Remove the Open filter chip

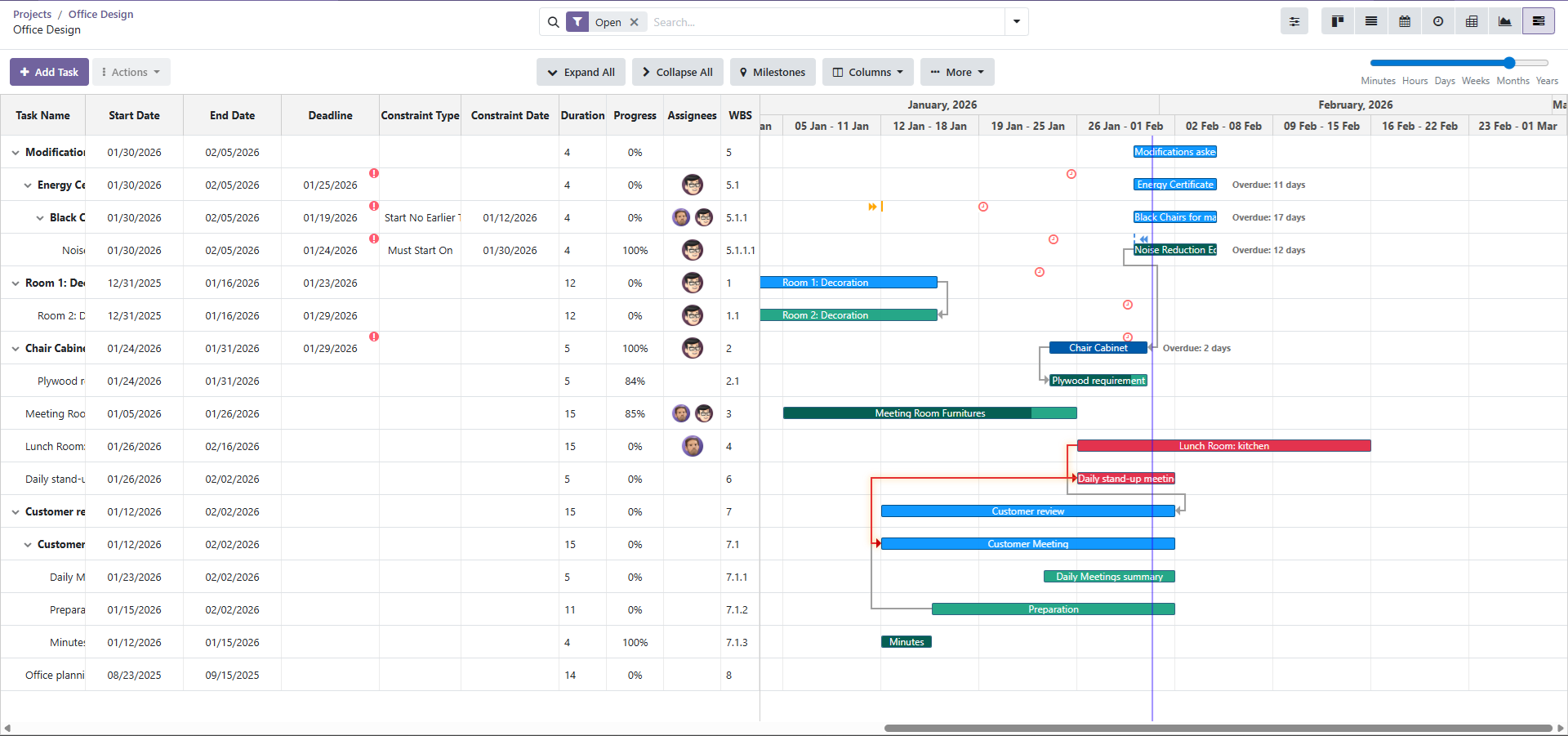[x=635, y=22]
